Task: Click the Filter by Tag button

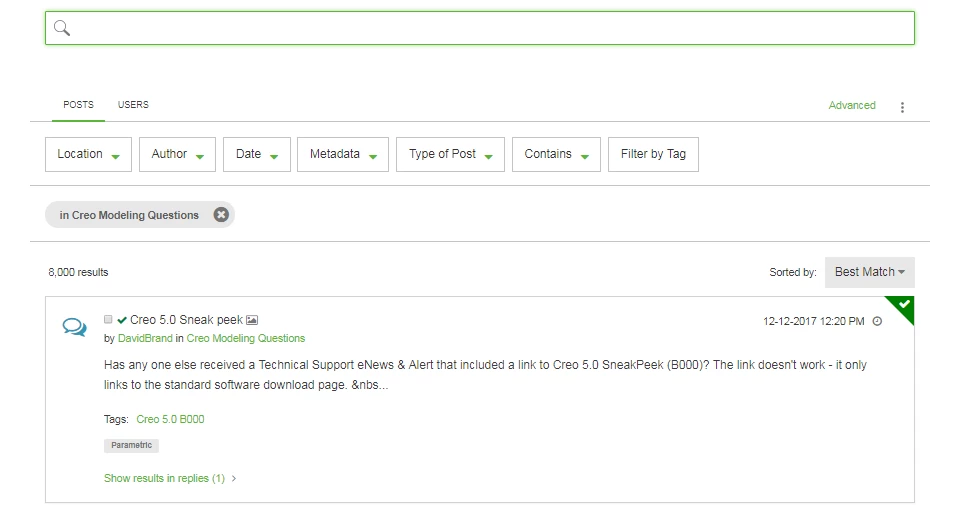Action: [x=653, y=155]
